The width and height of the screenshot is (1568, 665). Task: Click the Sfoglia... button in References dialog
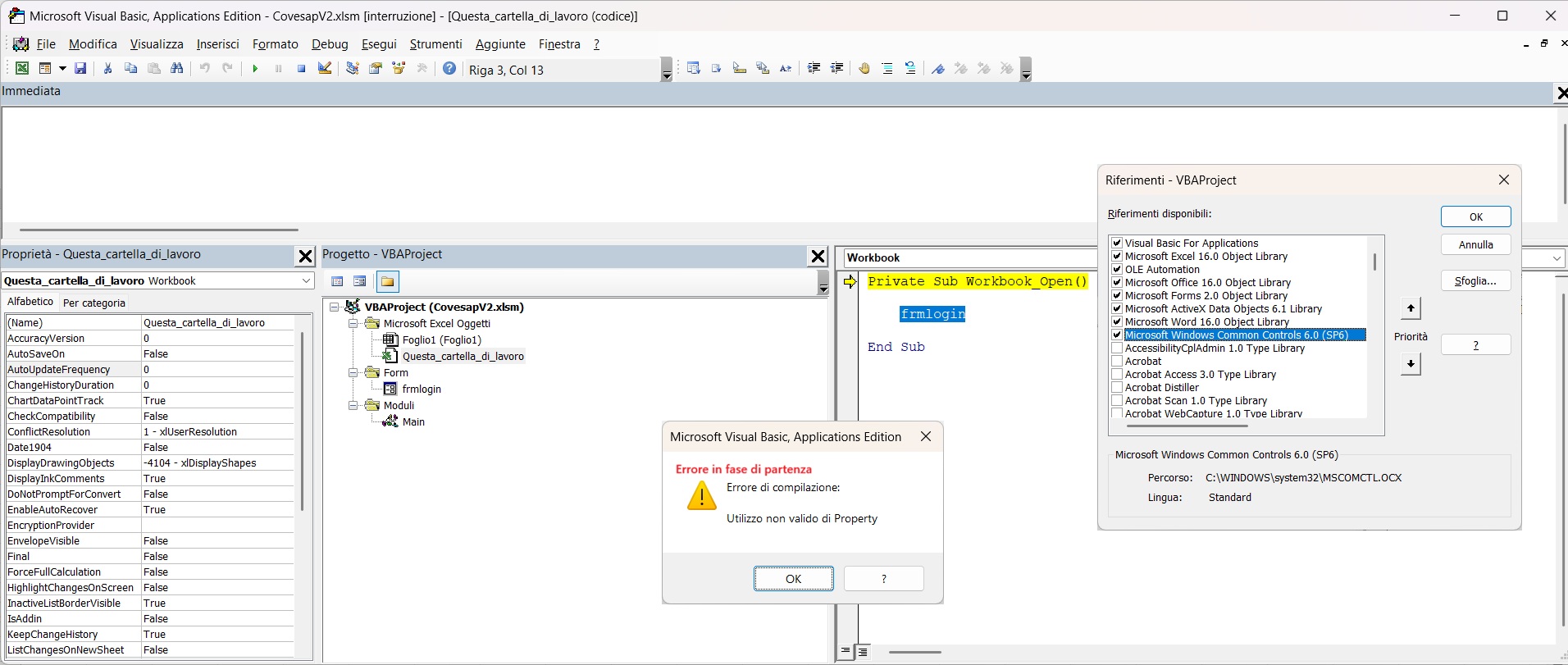click(x=1475, y=281)
